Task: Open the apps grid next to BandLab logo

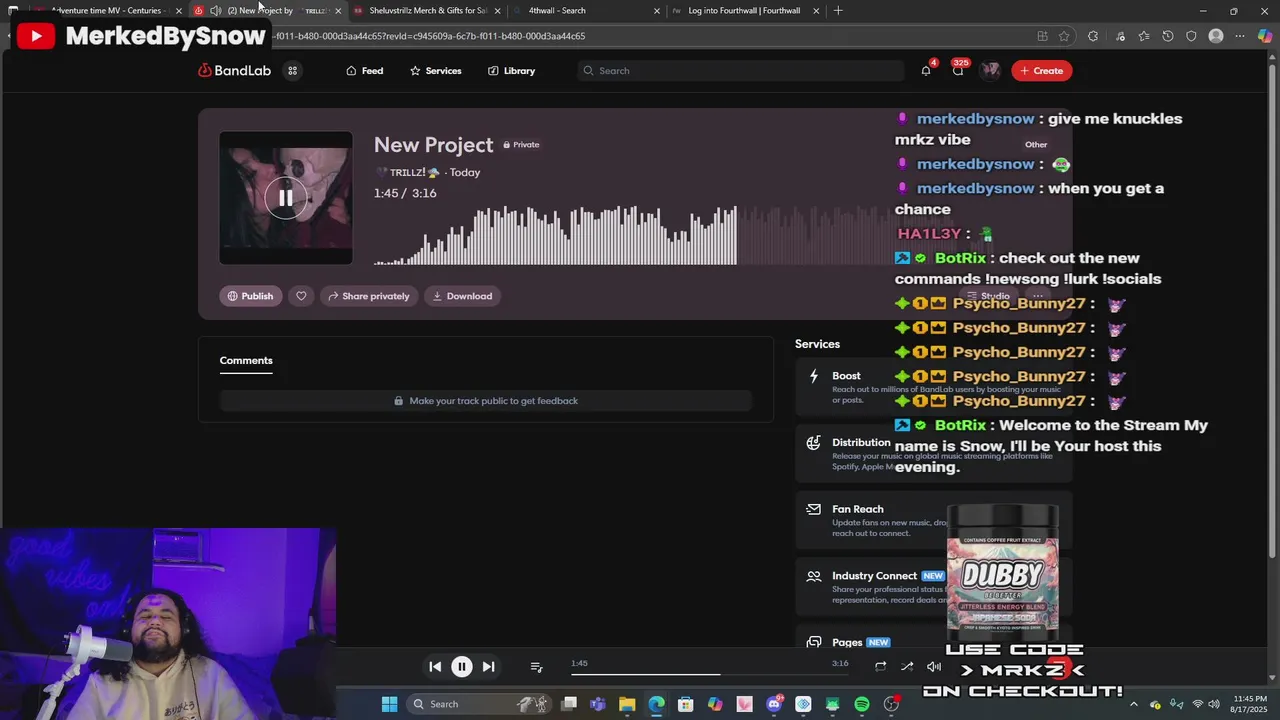Action: pos(292,71)
